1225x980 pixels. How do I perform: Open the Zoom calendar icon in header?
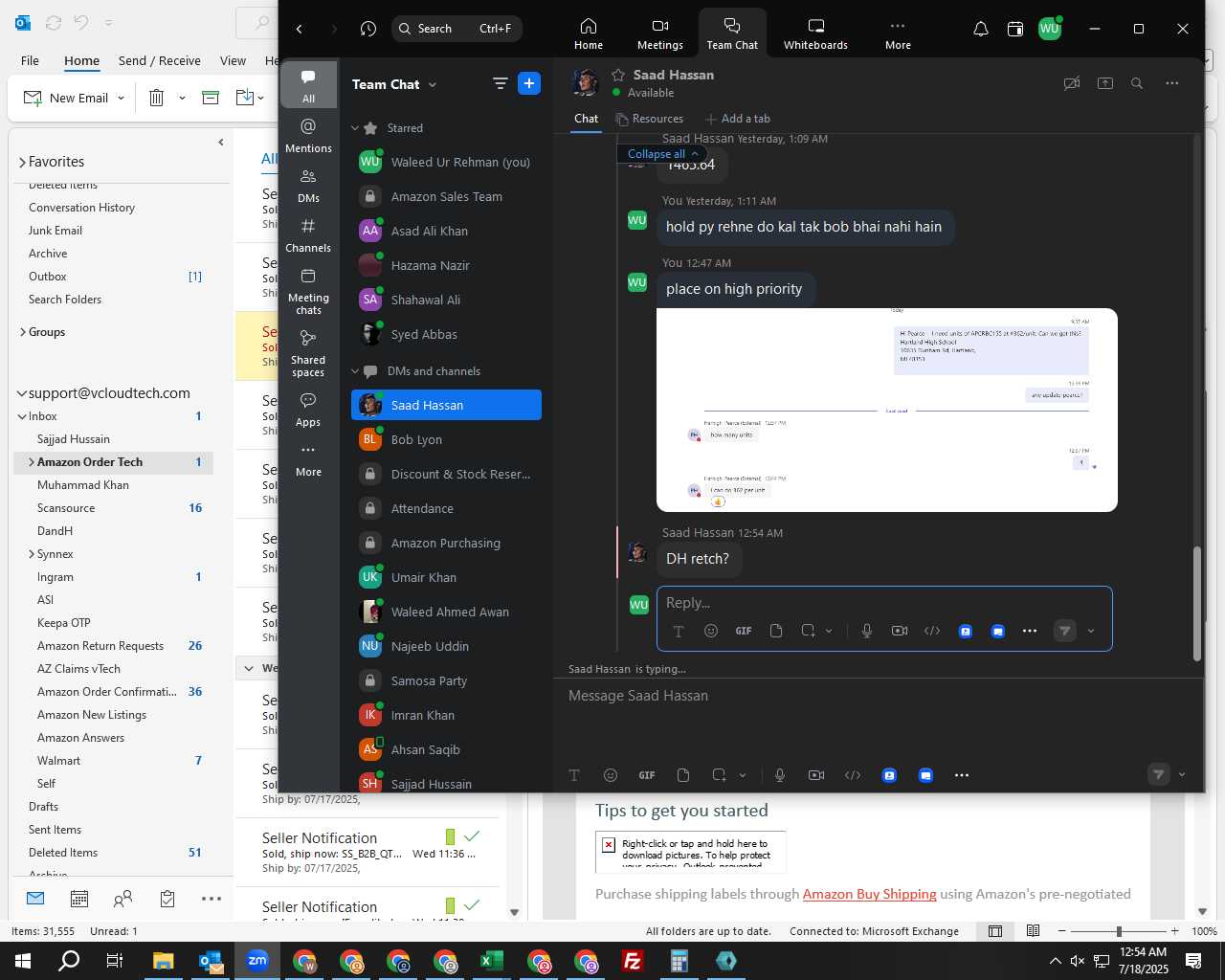tap(1015, 29)
